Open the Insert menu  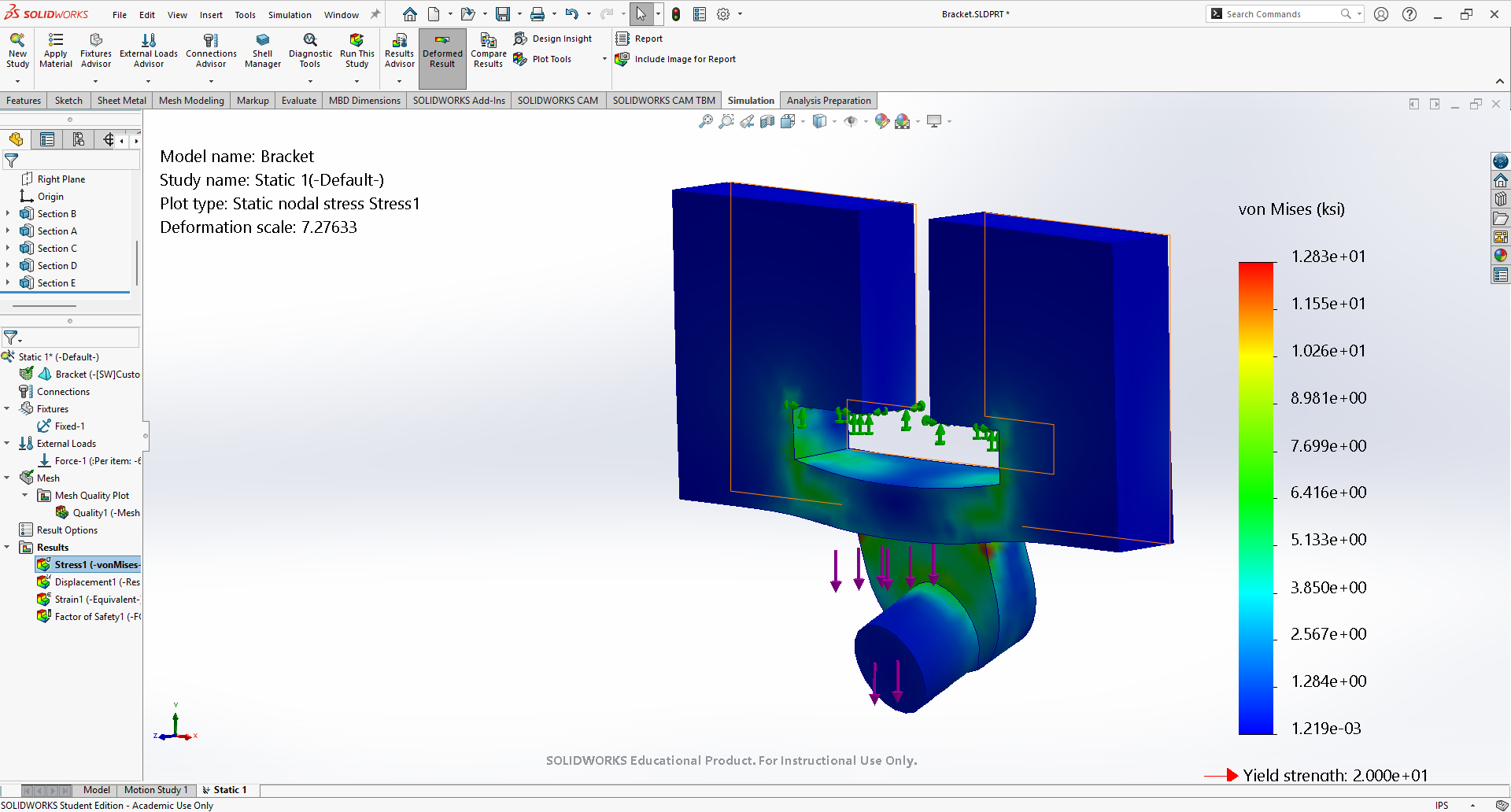pos(211,15)
